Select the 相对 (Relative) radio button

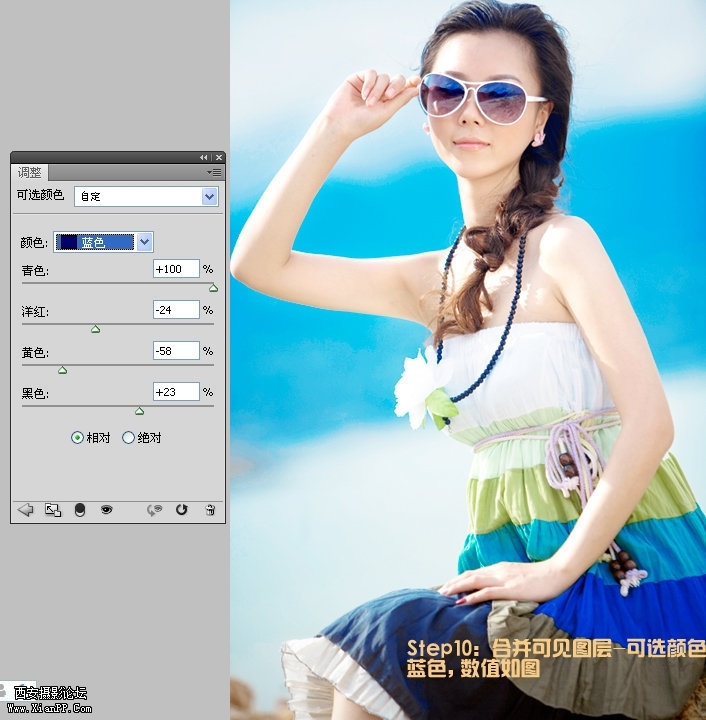(x=78, y=437)
